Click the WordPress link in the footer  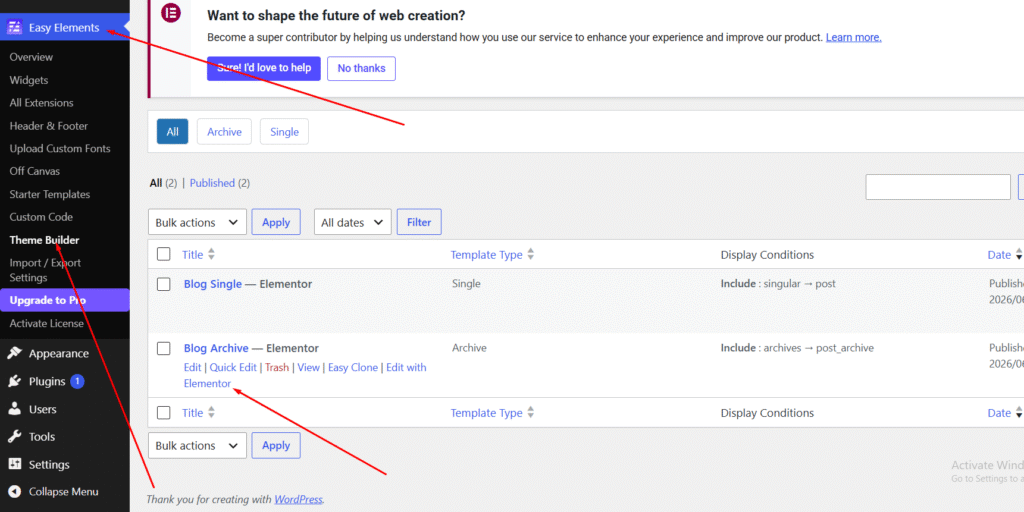298,500
